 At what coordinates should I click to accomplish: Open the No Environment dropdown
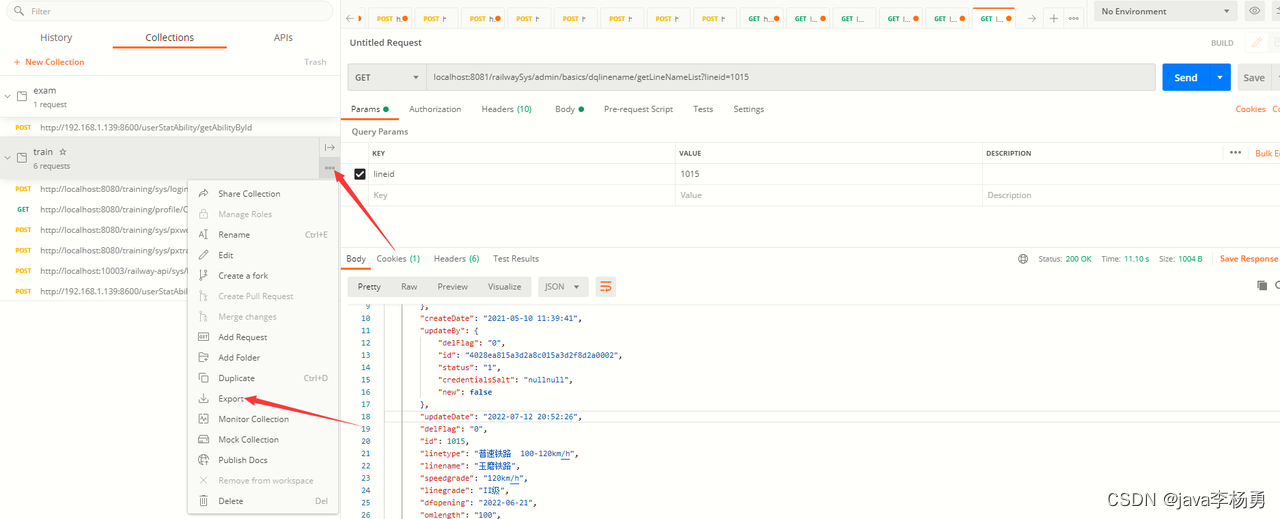point(1166,11)
